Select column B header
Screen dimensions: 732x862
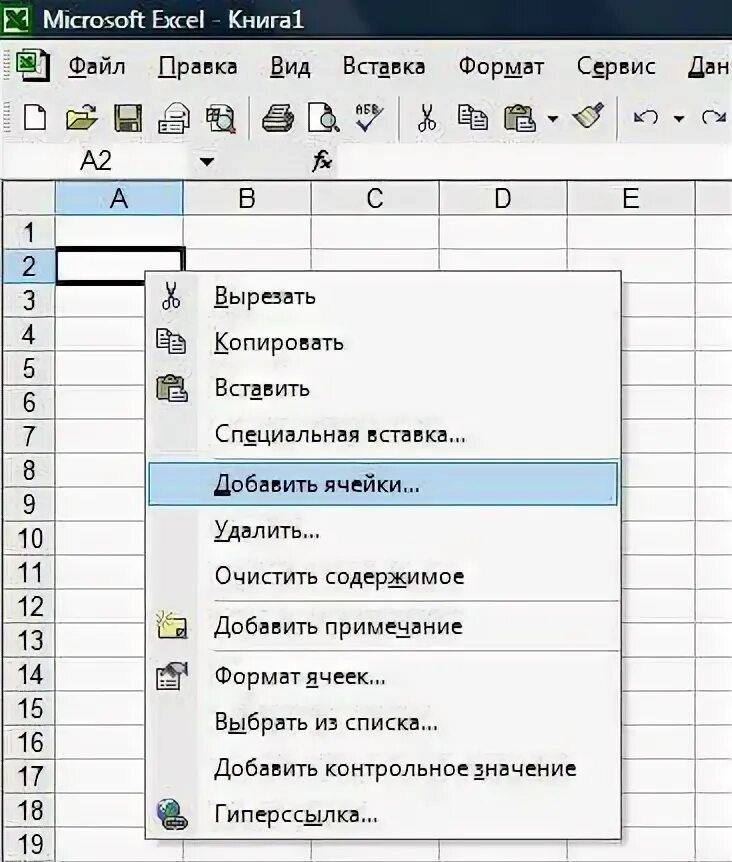(247, 198)
